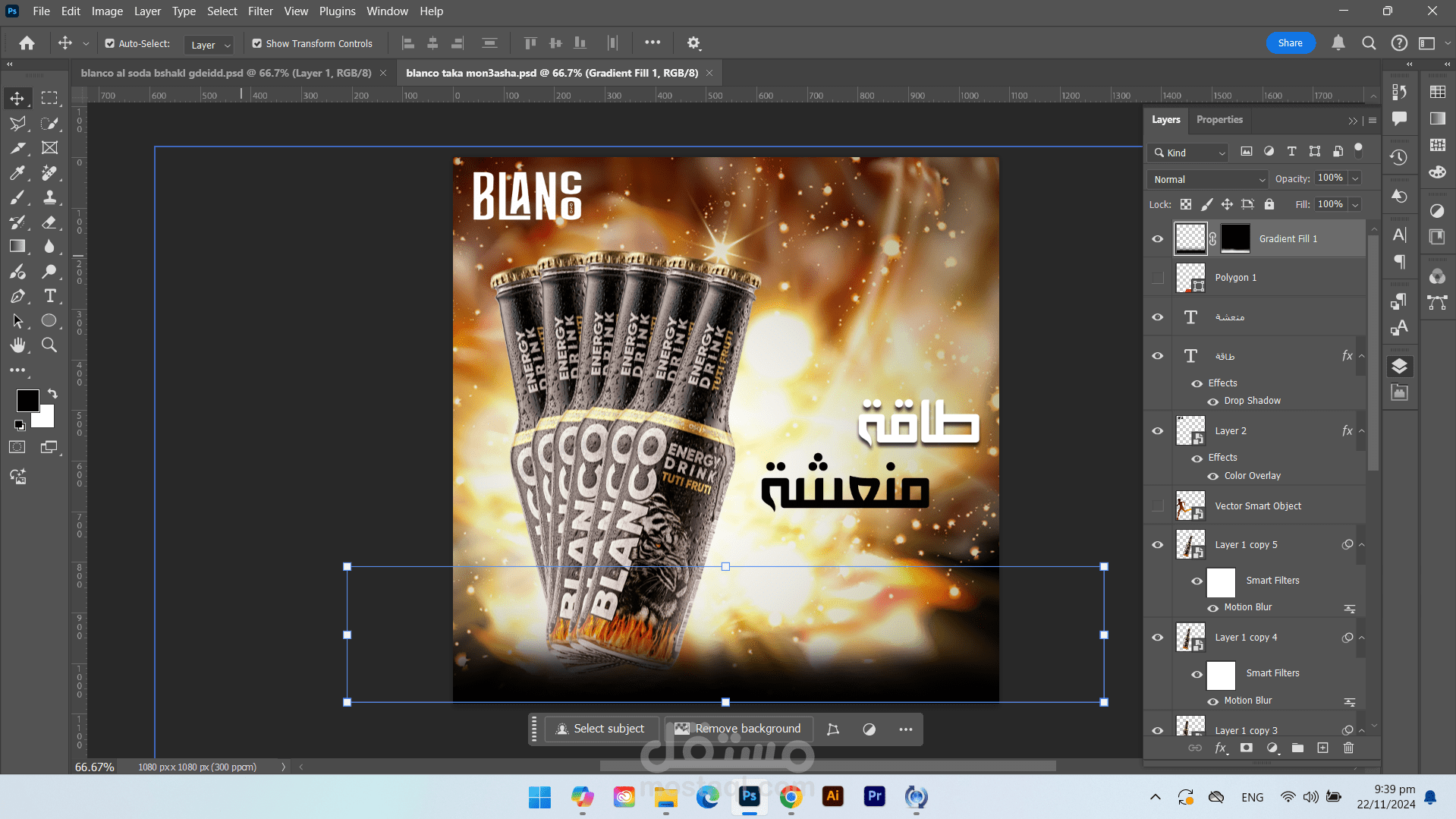Viewport: 1456px width, 819px height.
Task: Activate the Pen tool
Action: click(17, 296)
